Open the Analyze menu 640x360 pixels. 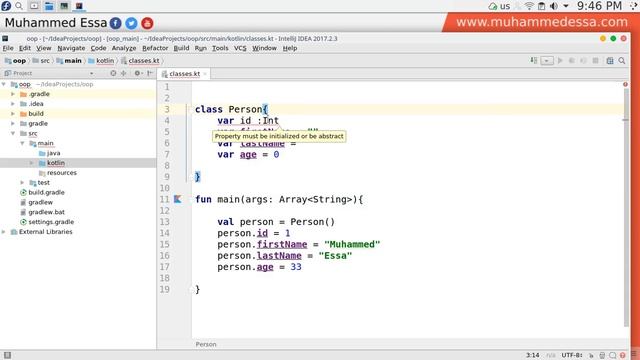(124, 48)
